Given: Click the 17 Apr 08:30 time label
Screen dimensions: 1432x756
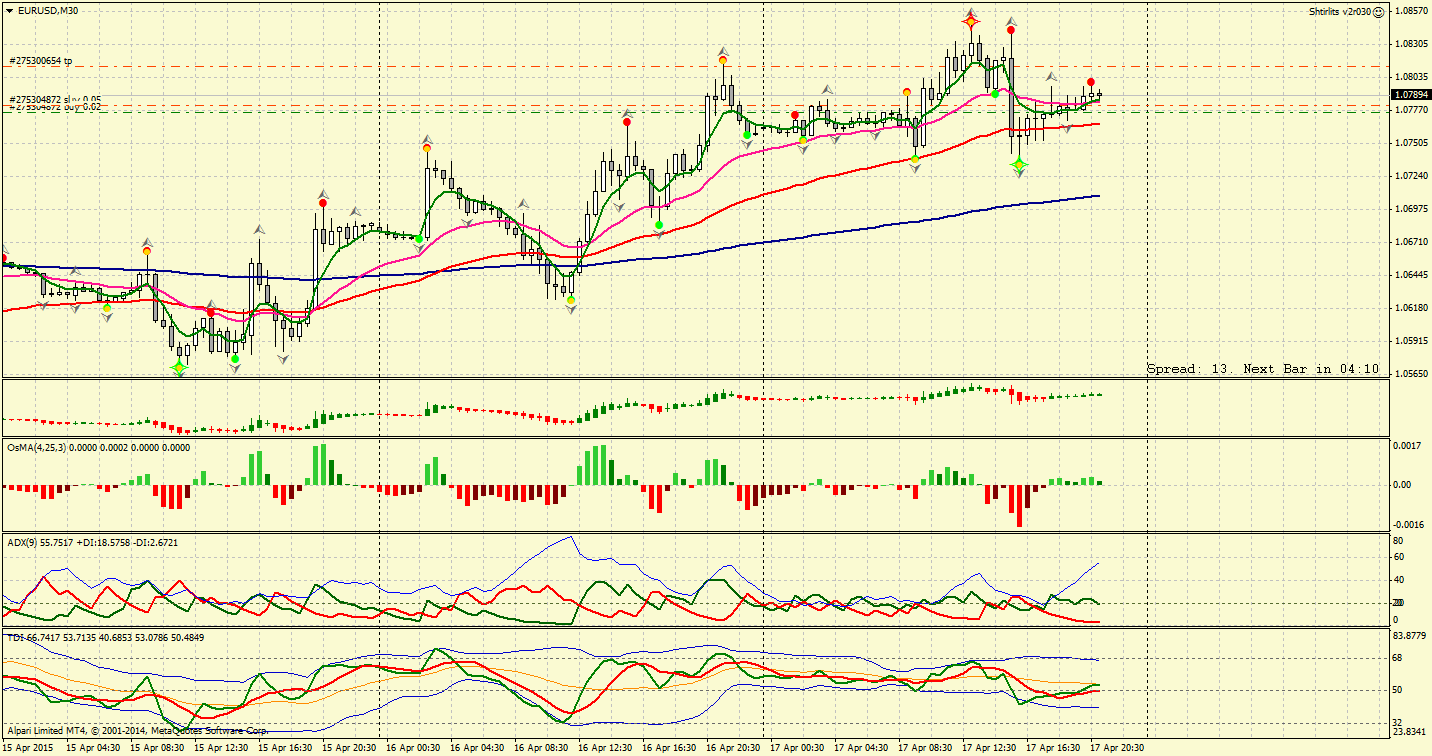Looking at the screenshot, I should (924, 748).
